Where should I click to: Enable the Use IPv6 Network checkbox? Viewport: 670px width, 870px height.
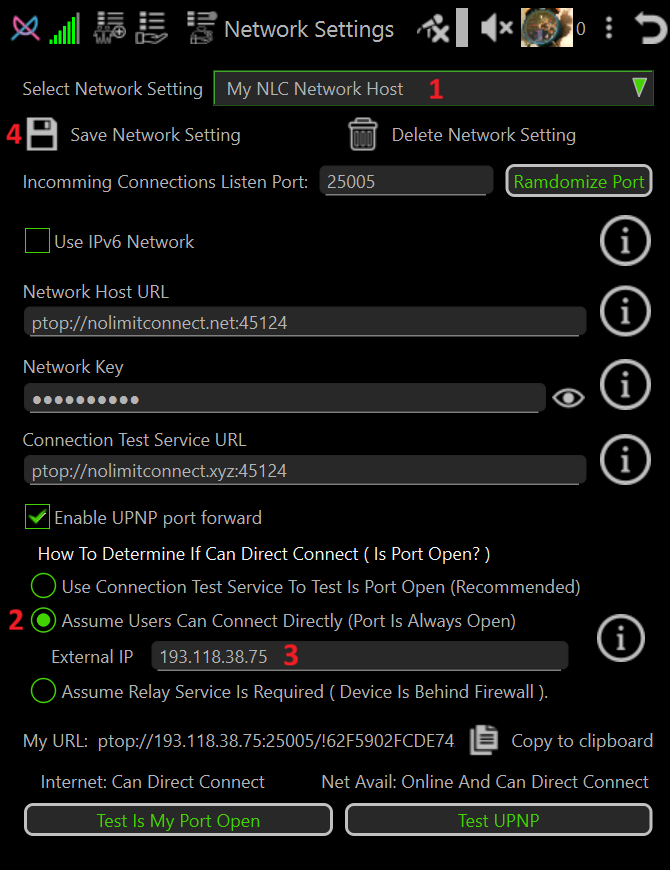click(x=37, y=241)
